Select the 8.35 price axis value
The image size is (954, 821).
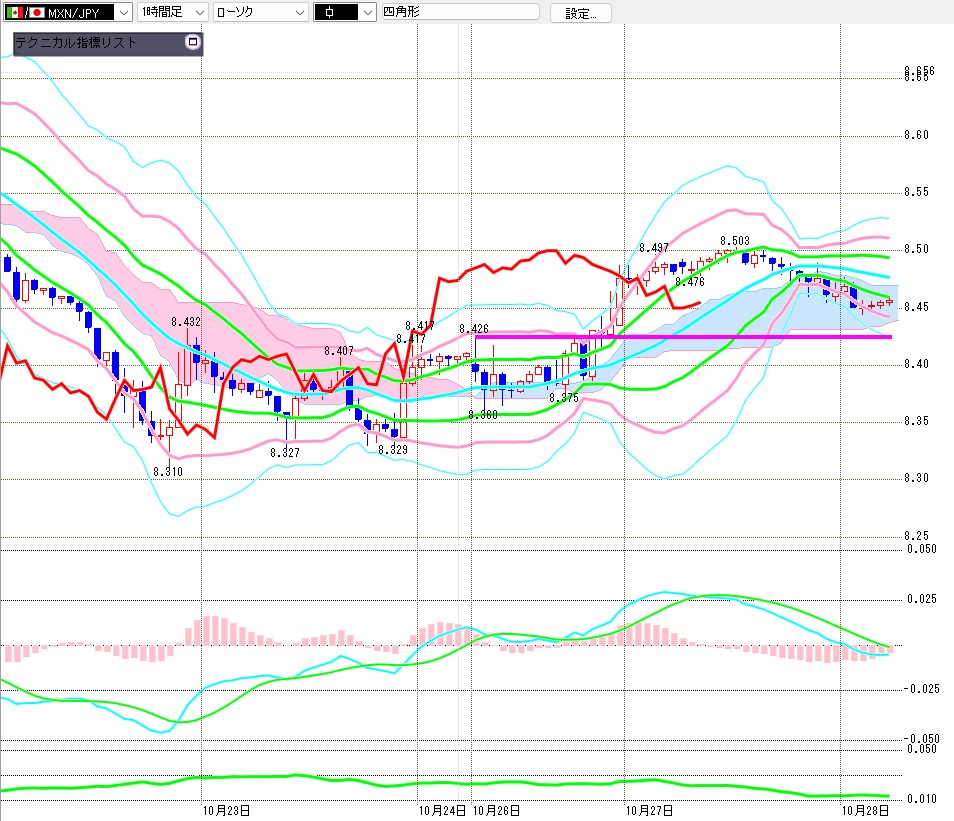click(x=916, y=421)
